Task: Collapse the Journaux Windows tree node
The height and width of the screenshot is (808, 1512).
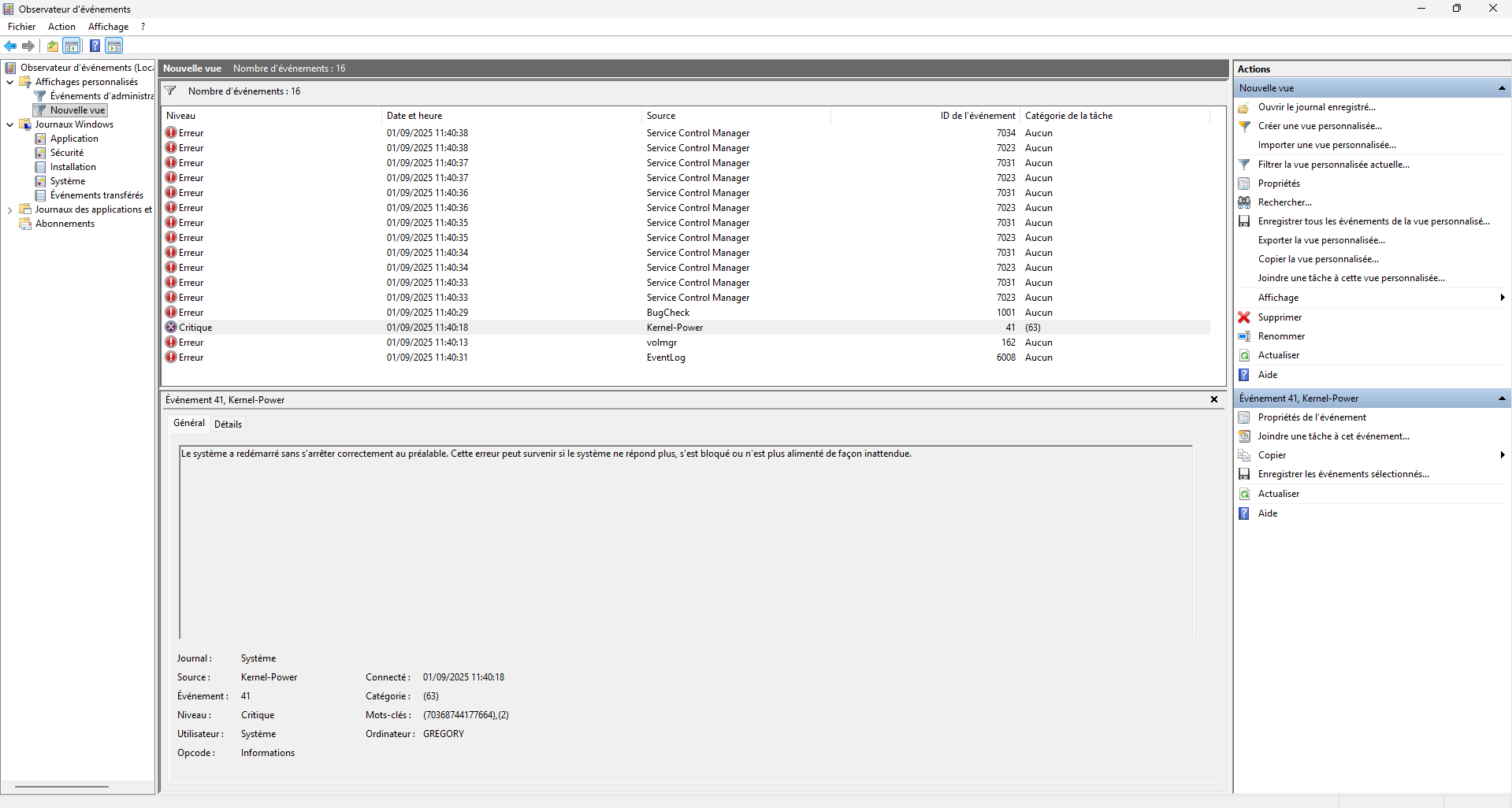Action: (x=9, y=124)
